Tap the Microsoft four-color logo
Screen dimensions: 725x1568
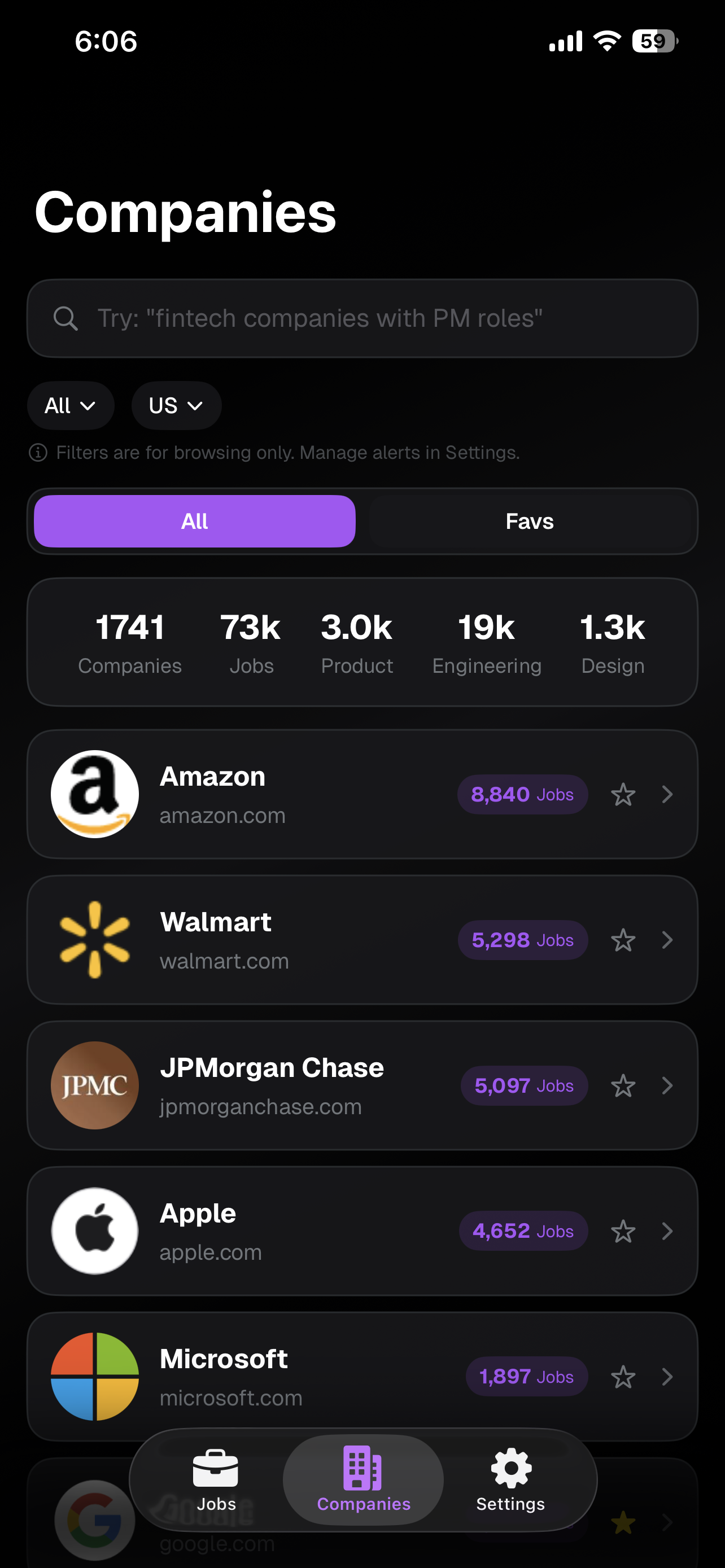click(94, 1376)
